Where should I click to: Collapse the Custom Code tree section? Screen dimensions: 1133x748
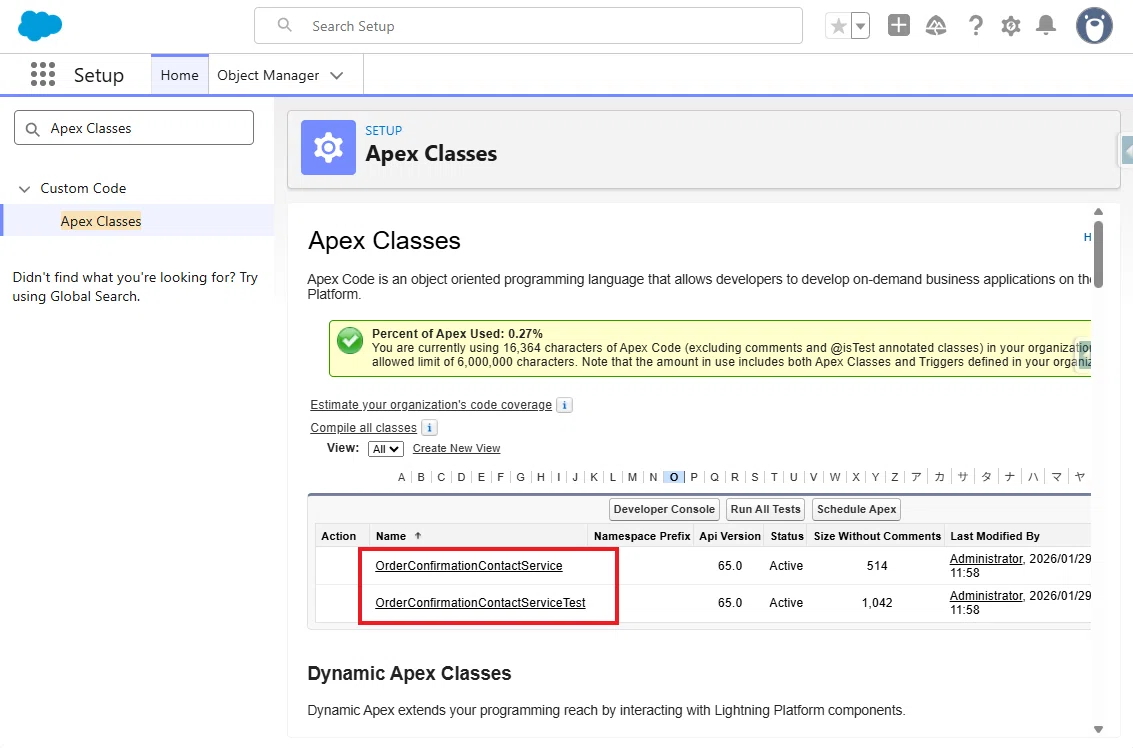24,189
